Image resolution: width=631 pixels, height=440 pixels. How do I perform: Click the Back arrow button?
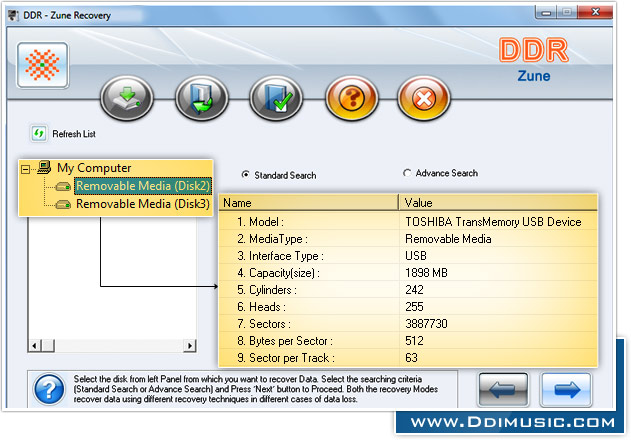click(x=503, y=389)
